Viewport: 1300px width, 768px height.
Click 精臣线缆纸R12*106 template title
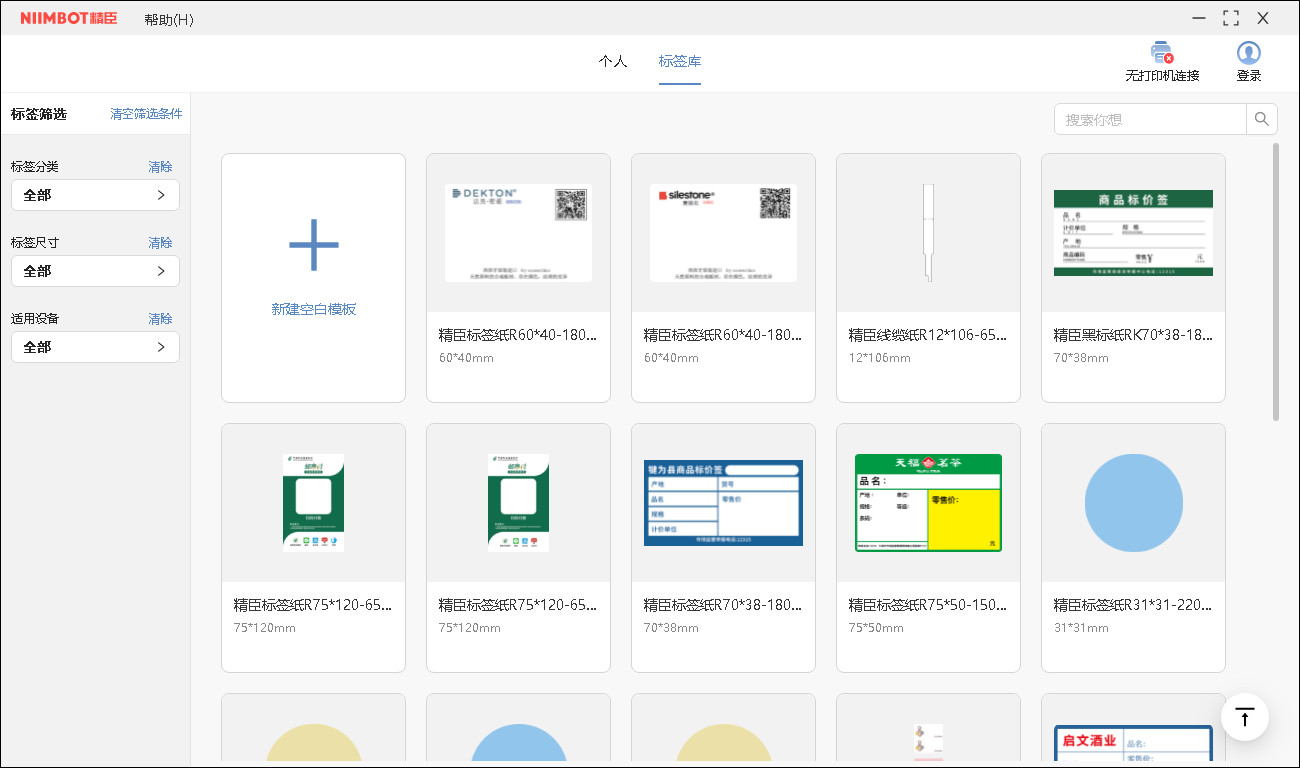[928, 335]
